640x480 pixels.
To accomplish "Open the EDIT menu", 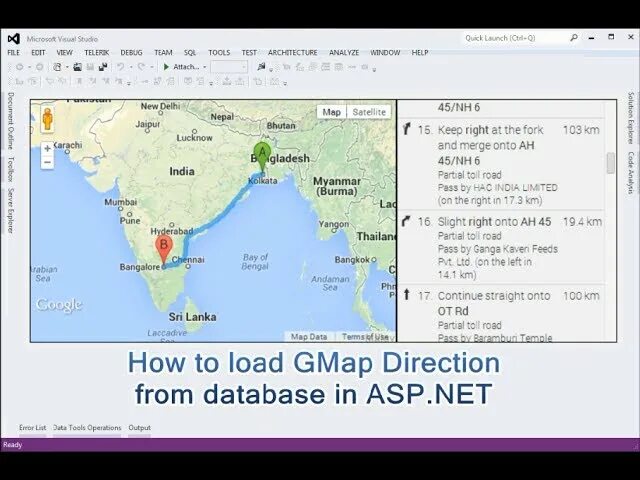I will (38, 53).
